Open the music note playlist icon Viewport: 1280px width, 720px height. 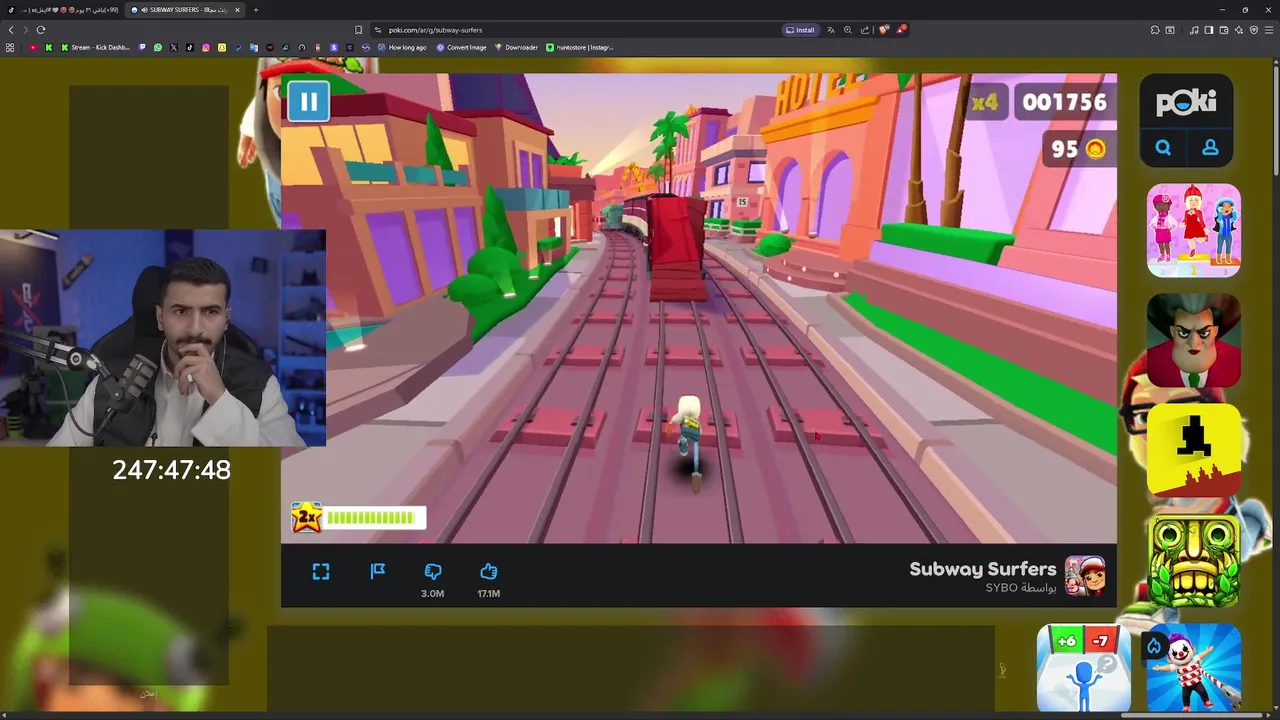click(x=1194, y=30)
